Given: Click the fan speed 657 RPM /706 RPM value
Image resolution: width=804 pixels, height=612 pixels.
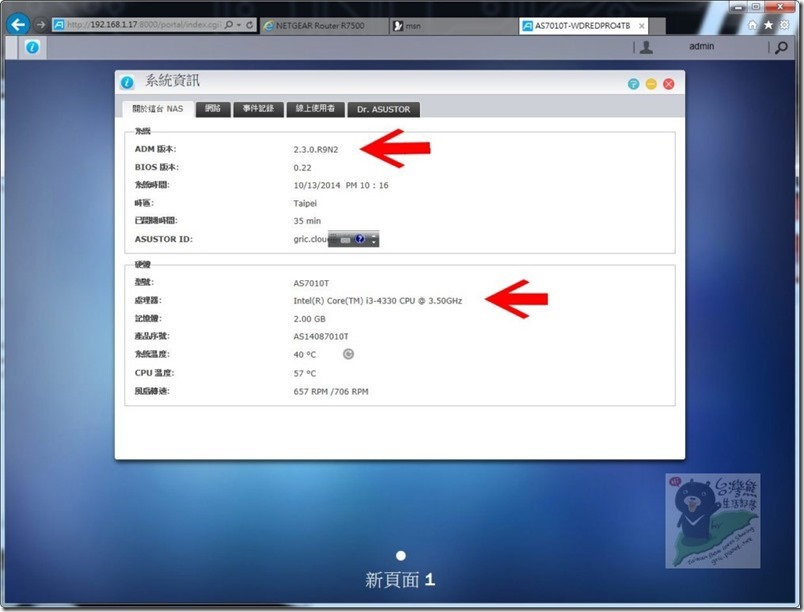Looking at the screenshot, I should point(331,392).
